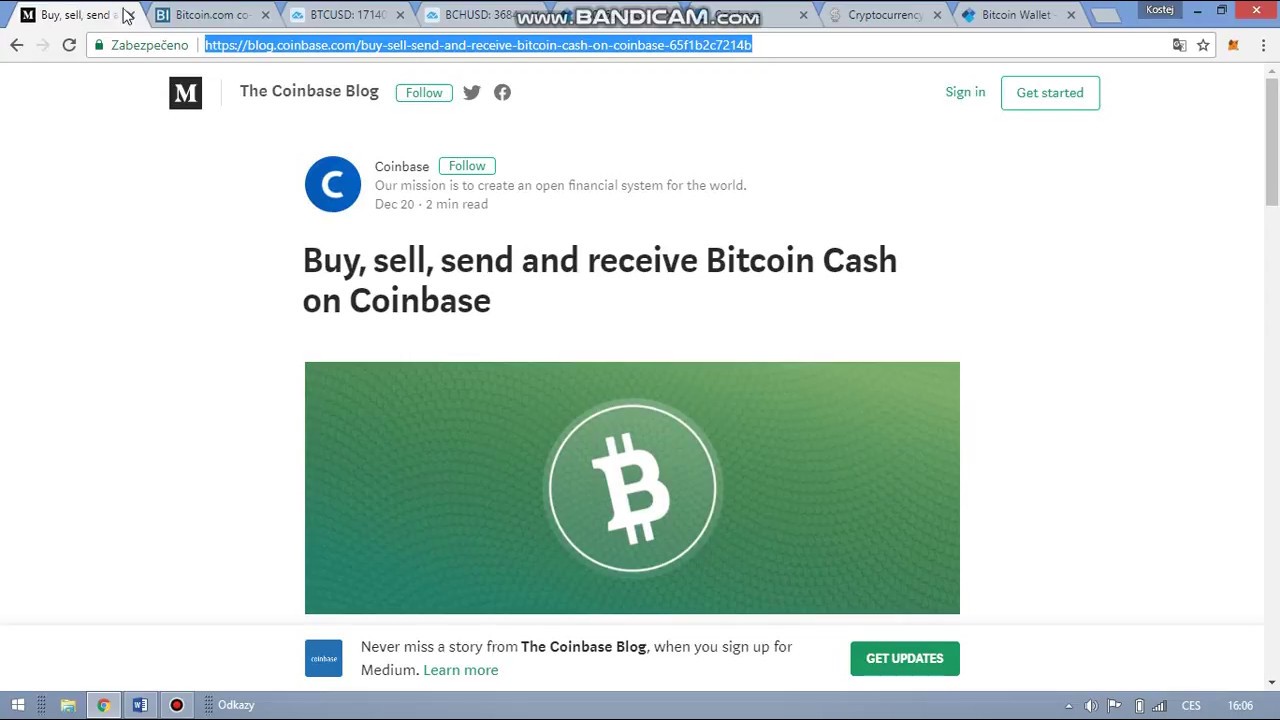This screenshot has width=1280, height=720.
Task: Reload the page with refresh icon
Action: [x=69, y=45]
